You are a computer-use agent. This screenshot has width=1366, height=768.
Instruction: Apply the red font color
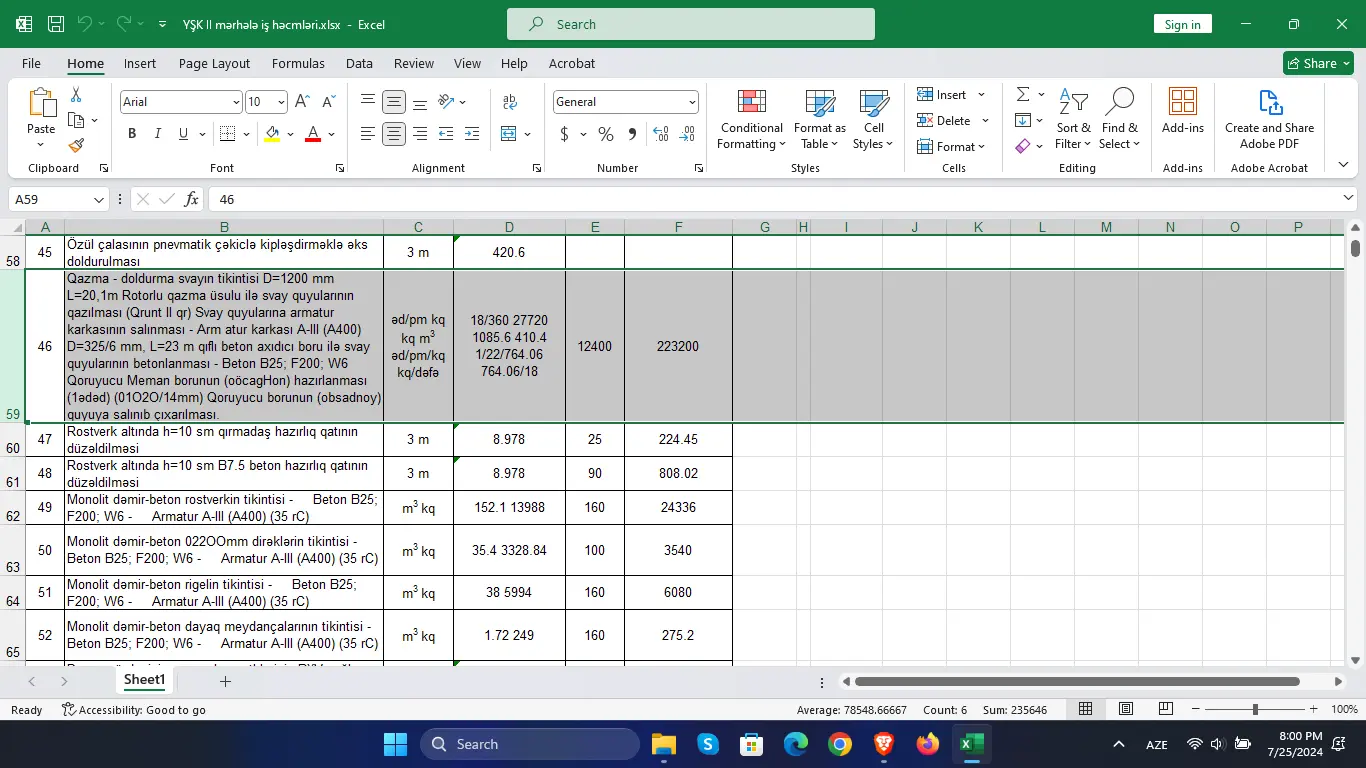(x=312, y=134)
